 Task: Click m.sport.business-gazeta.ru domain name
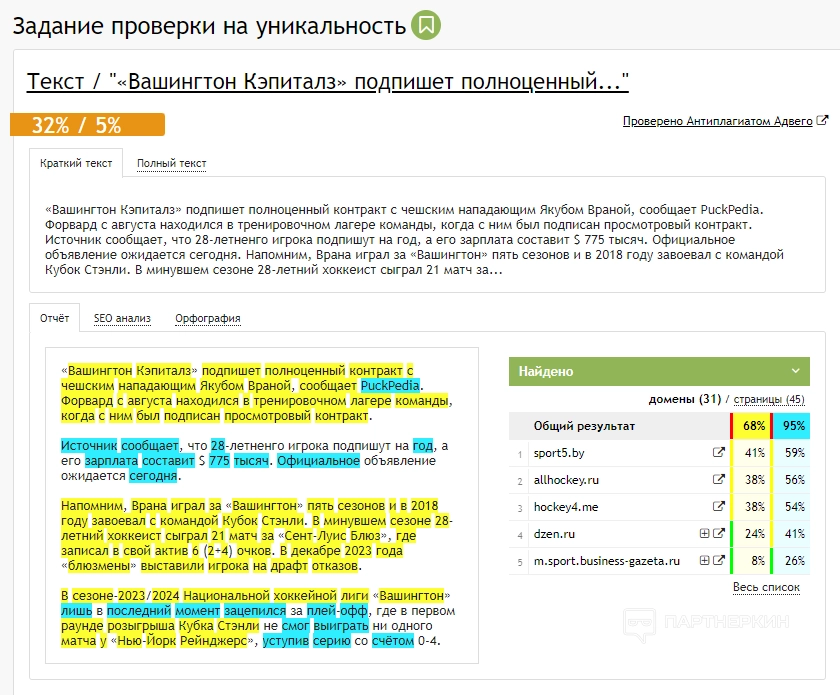606,561
